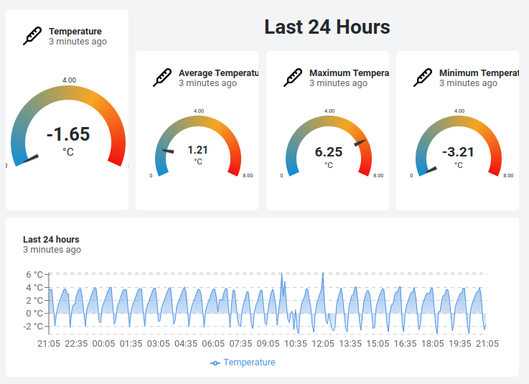This screenshot has width=529, height=384.
Task: Click the gauge needle on the Temperature gauge
Action: coord(30,159)
